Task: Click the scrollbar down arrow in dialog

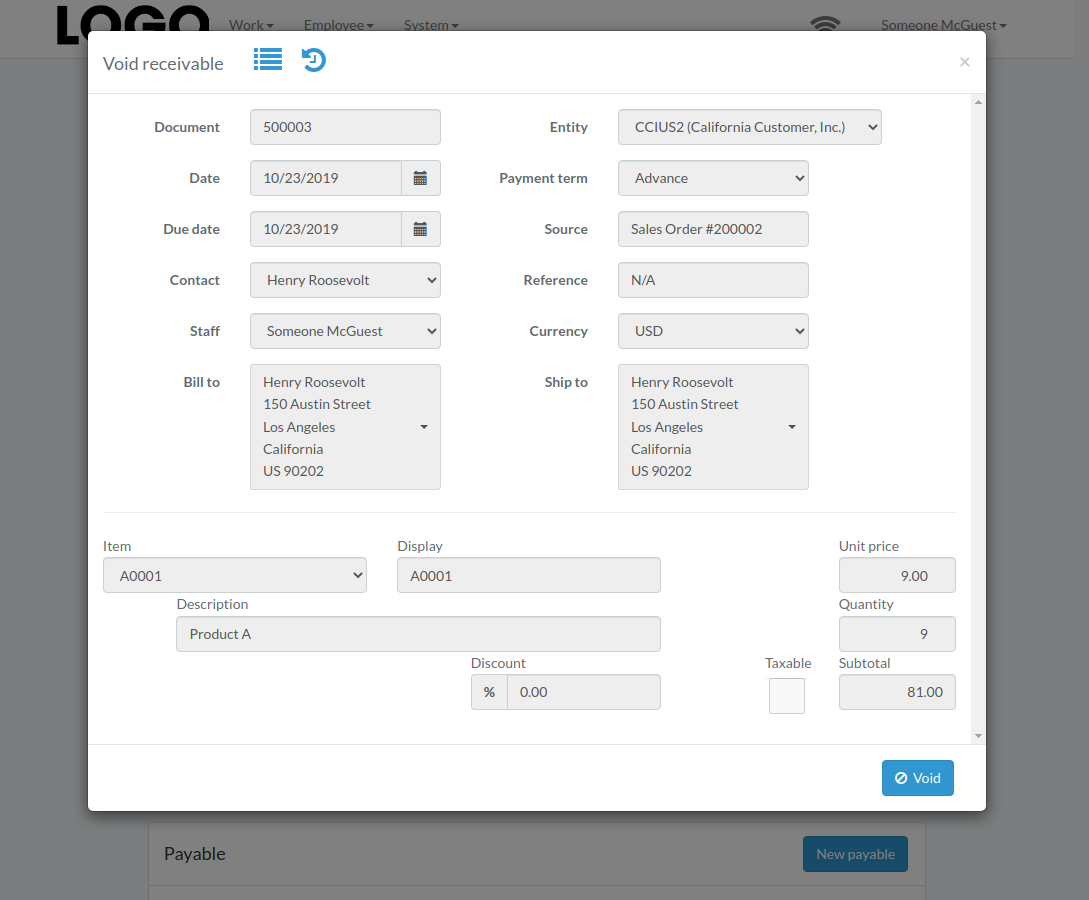Action: point(978,736)
